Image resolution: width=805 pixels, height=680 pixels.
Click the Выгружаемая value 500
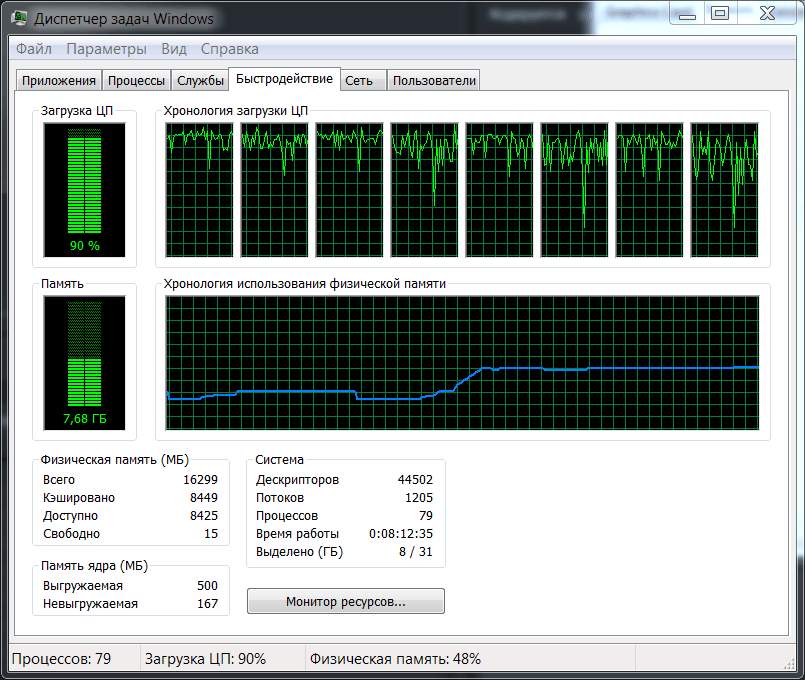[207, 586]
